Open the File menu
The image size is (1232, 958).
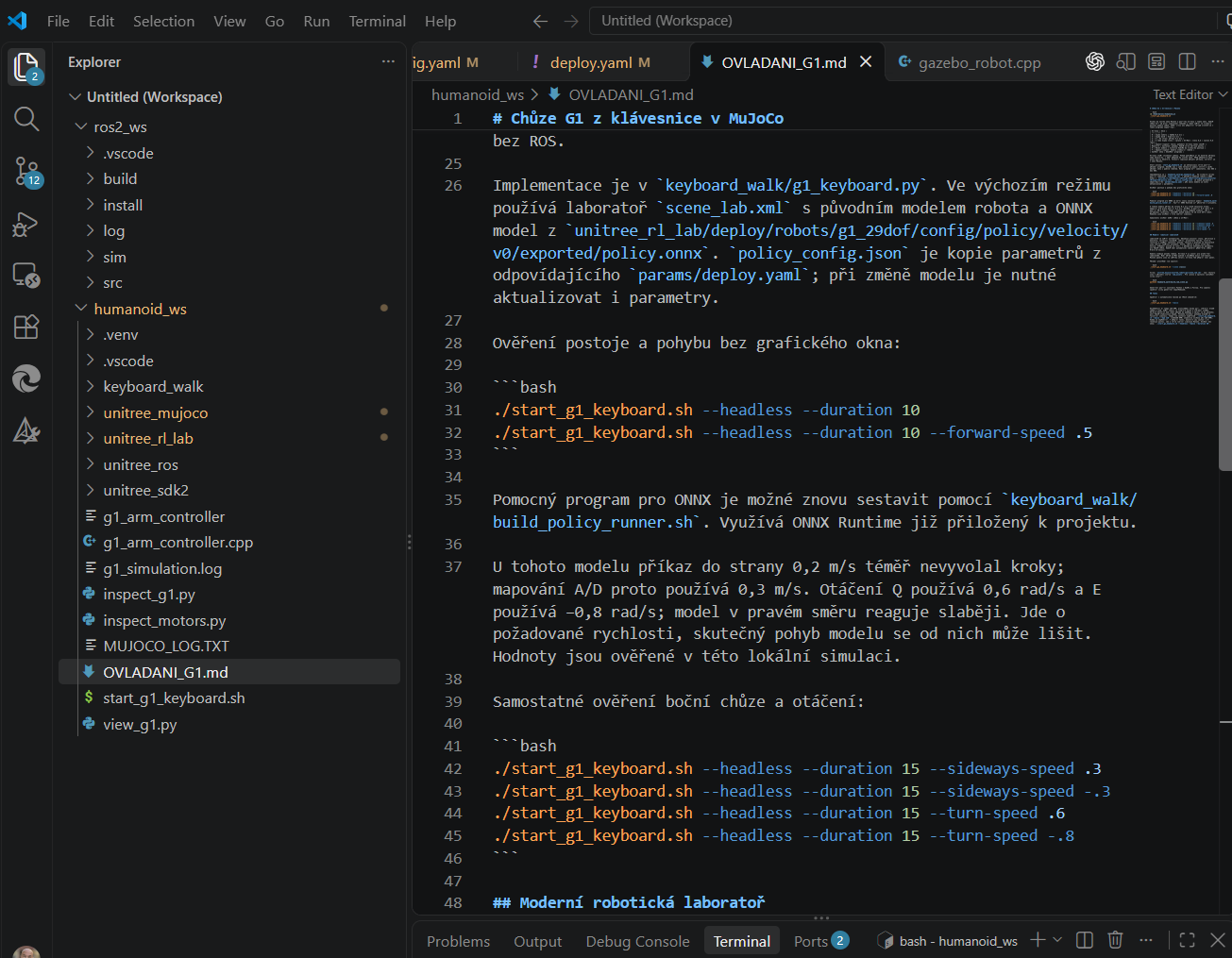[58, 21]
